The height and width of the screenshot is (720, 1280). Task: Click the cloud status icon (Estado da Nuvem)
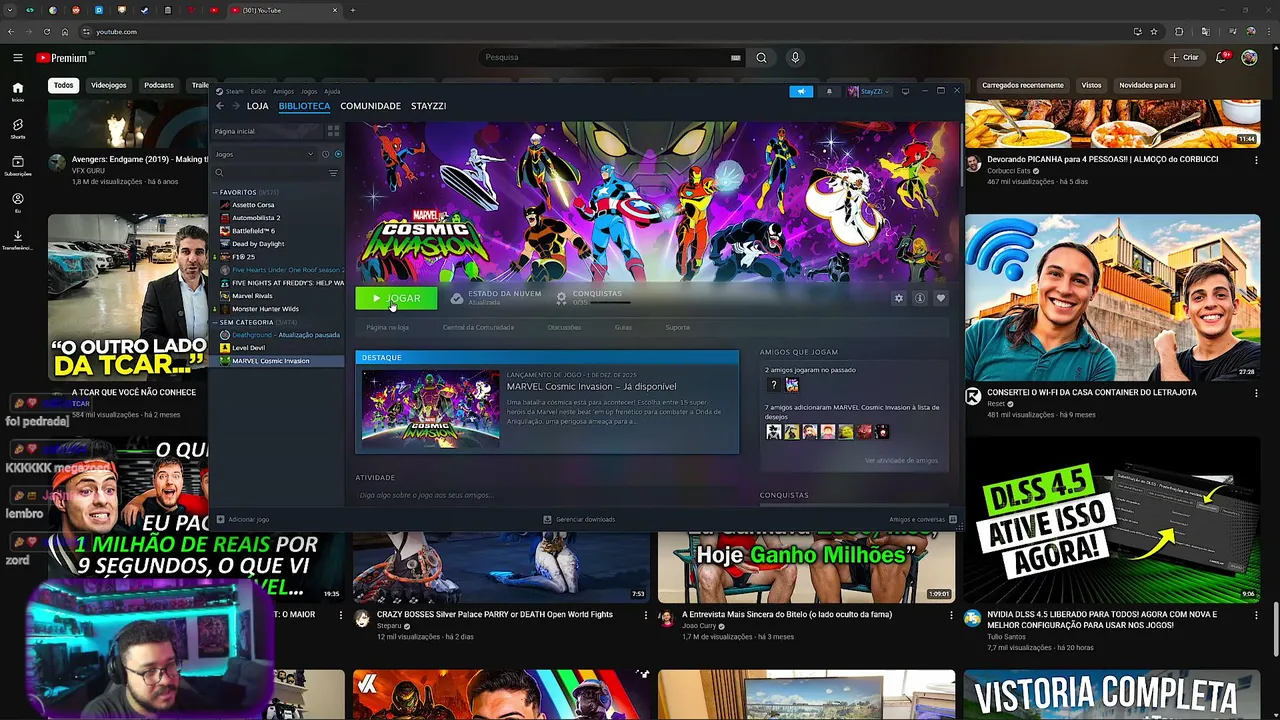[x=457, y=298]
